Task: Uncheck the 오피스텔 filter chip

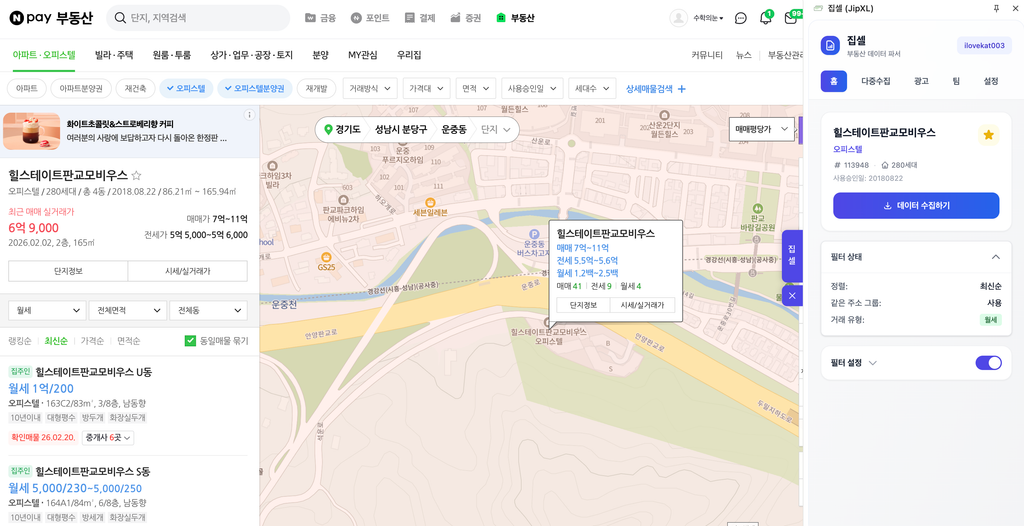Action: click(x=186, y=88)
